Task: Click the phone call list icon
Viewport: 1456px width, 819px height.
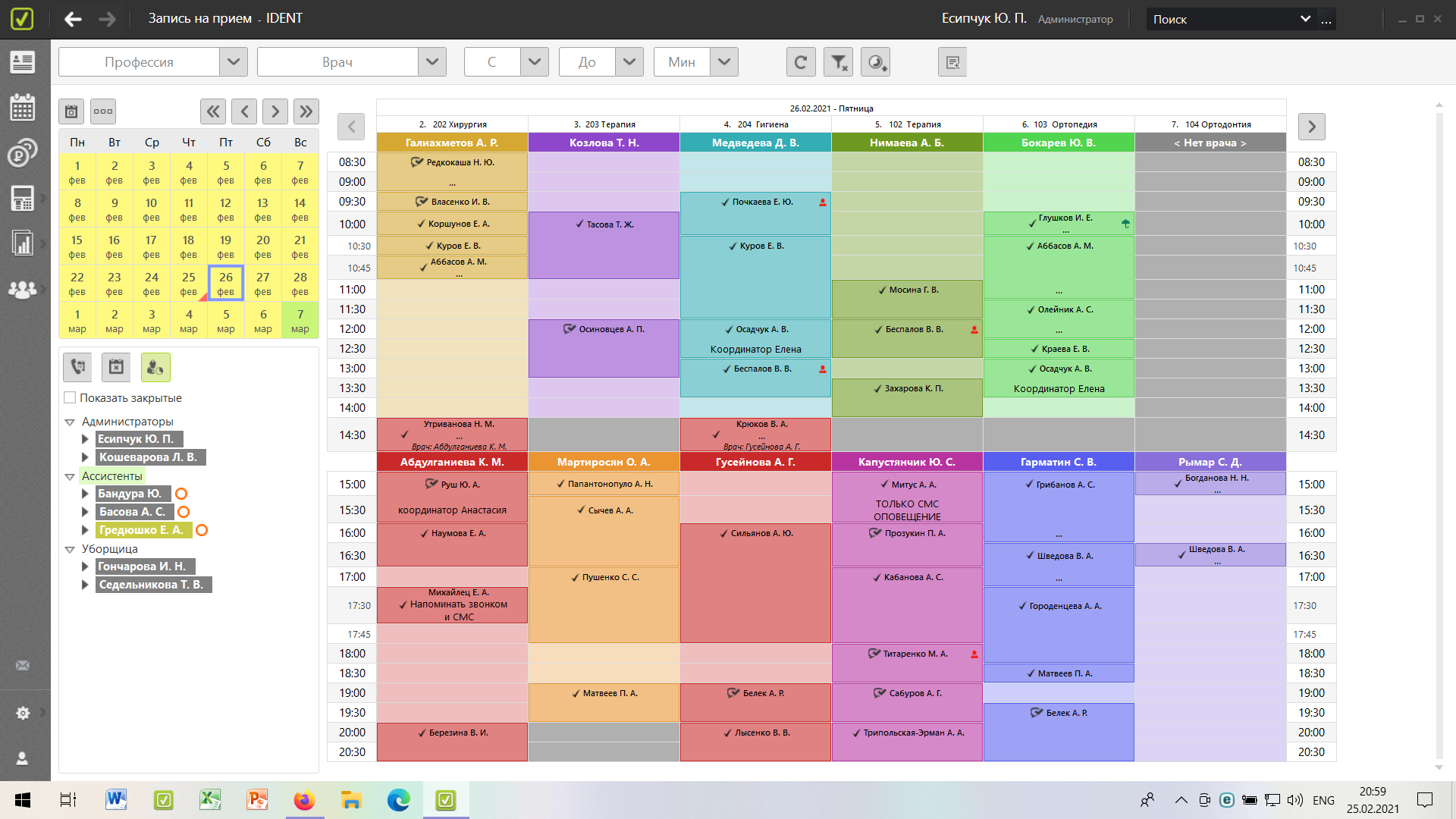Action: tap(77, 367)
